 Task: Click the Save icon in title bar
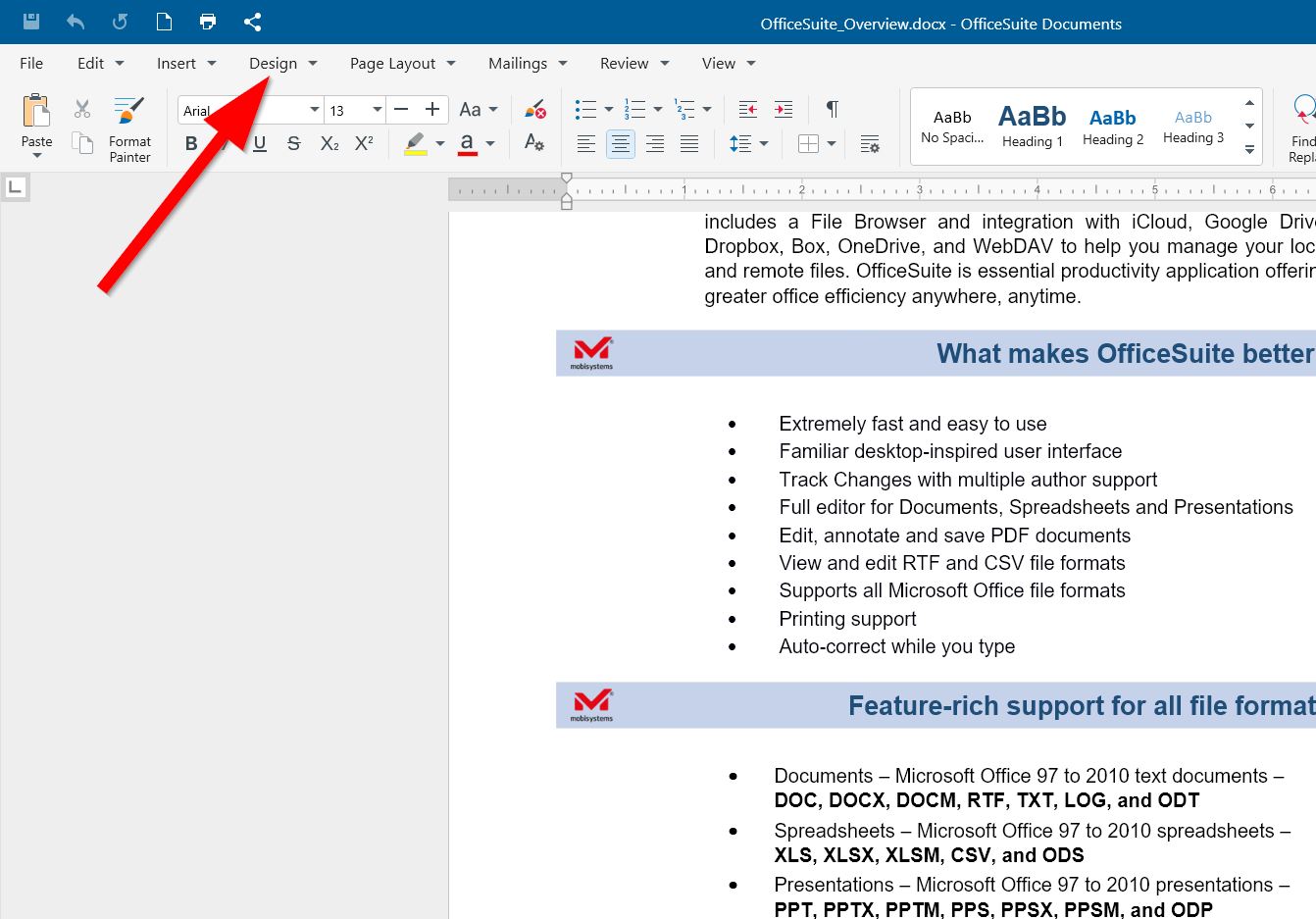31,22
